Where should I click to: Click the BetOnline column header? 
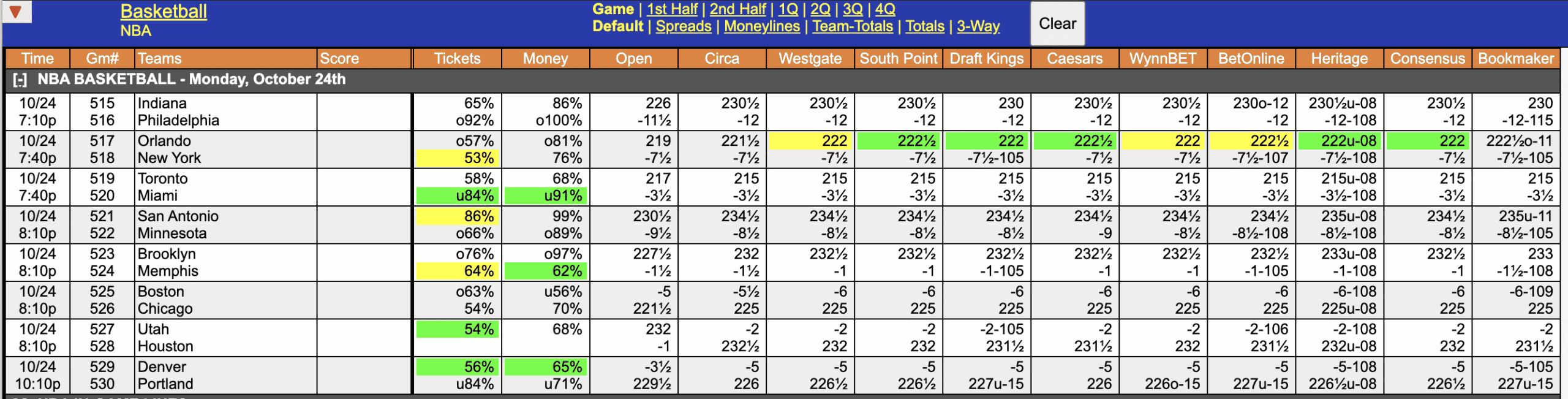click(1251, 58)
